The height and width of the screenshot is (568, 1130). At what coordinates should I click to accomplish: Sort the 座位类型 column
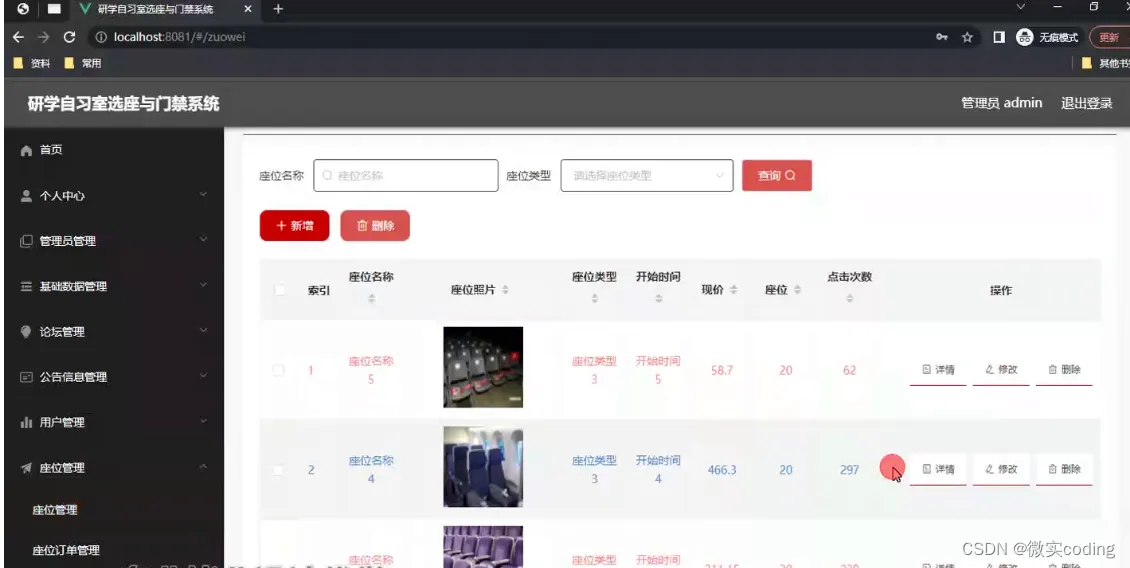point(595,298)
